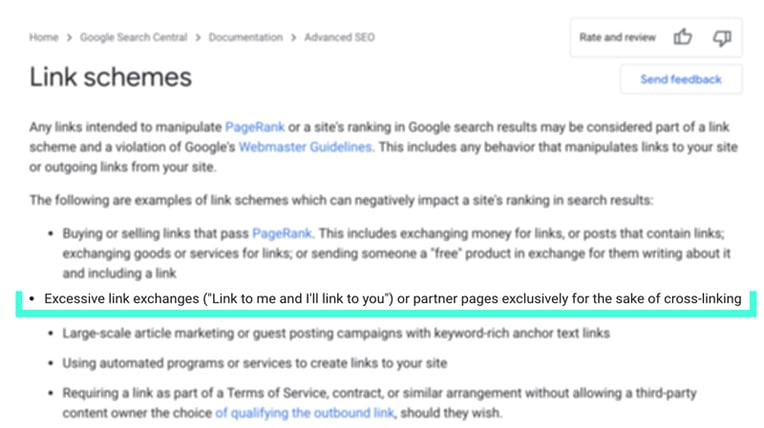The width and height of the screenshot is (764, 428).
Task: Click the Large-scale article marketing bullet text
Action: [x=336, y=333]
